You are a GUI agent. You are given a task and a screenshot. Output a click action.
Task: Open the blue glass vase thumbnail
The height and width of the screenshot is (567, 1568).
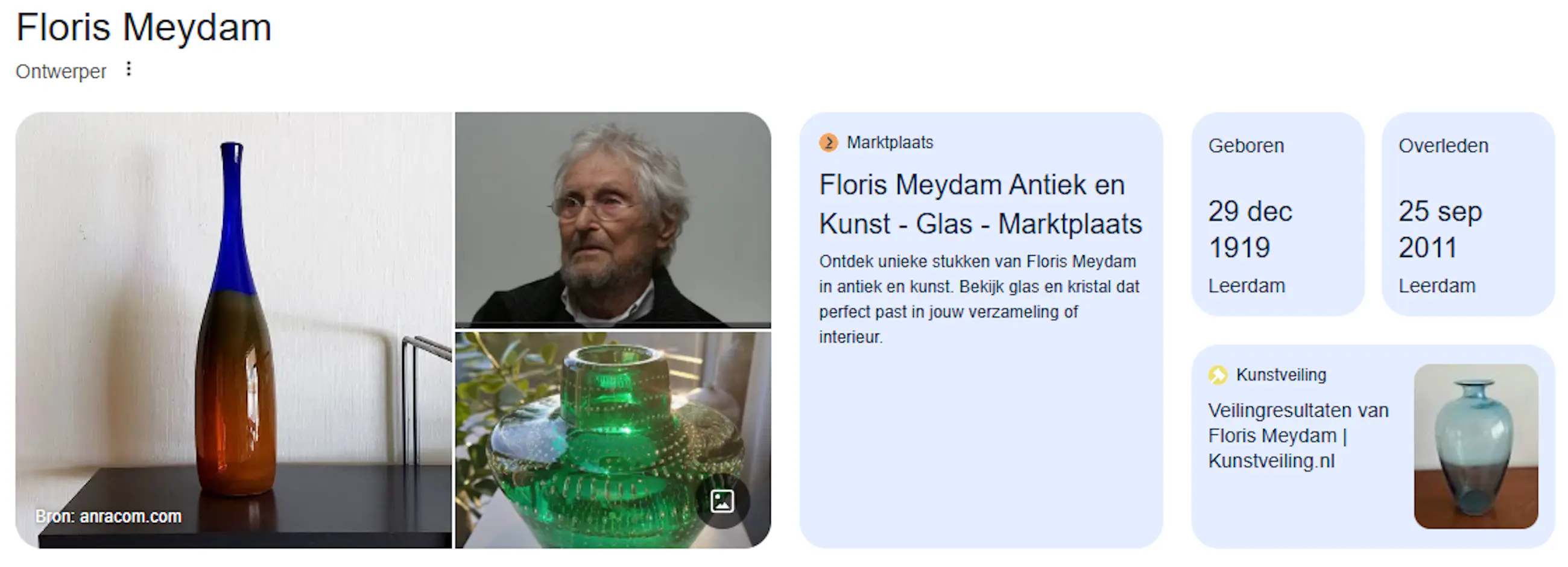[x=1476, y=446]
